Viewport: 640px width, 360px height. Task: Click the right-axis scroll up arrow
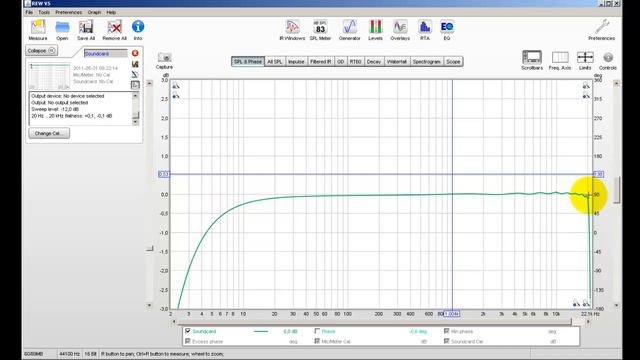click(x=616, y=83)
